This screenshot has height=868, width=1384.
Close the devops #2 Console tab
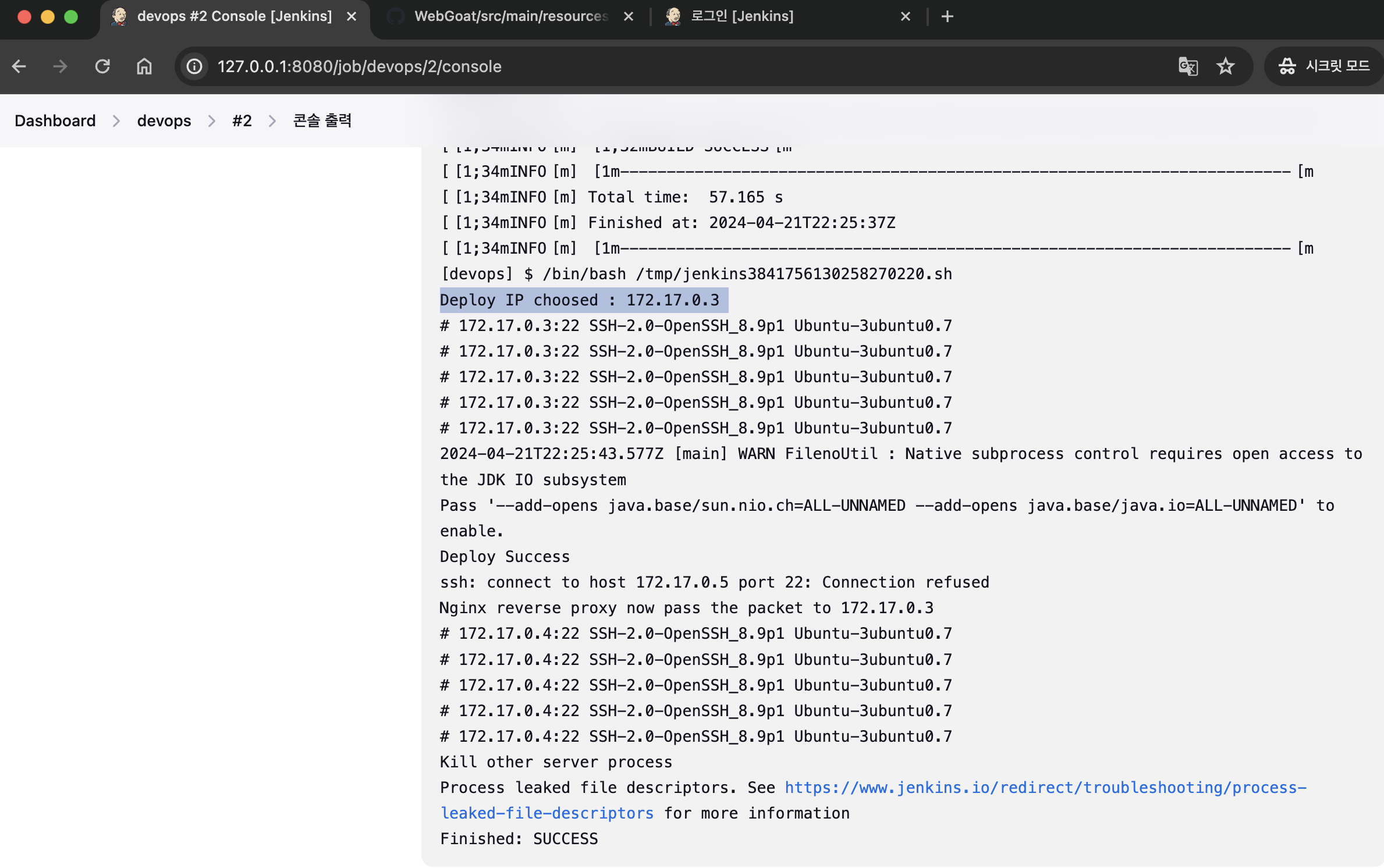pyautogui.click(x=352, y=17)
